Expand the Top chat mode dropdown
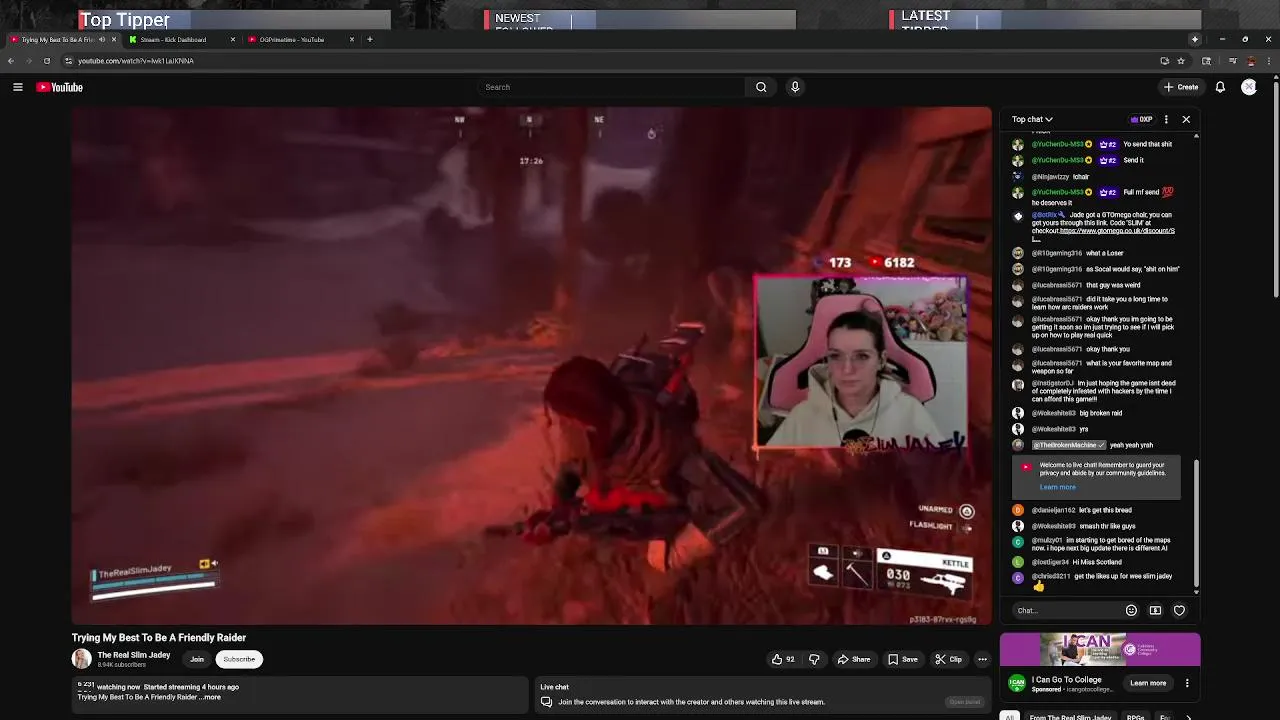 click(x=1032, y=119)
